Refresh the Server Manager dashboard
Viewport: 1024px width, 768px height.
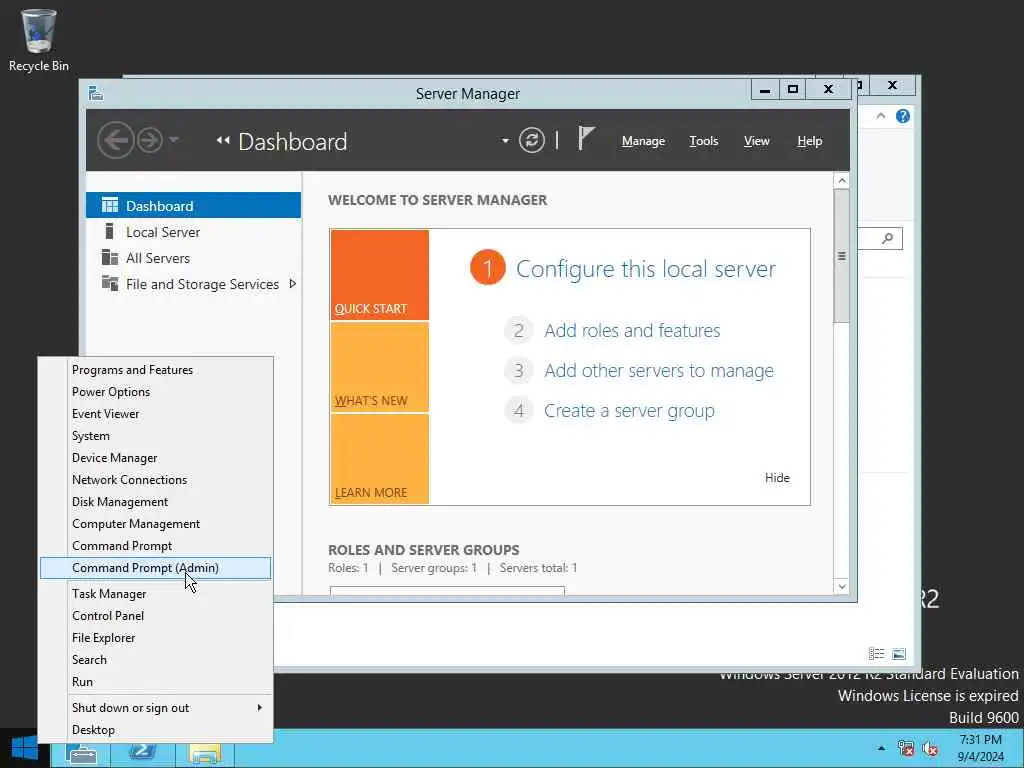point(532,140)
